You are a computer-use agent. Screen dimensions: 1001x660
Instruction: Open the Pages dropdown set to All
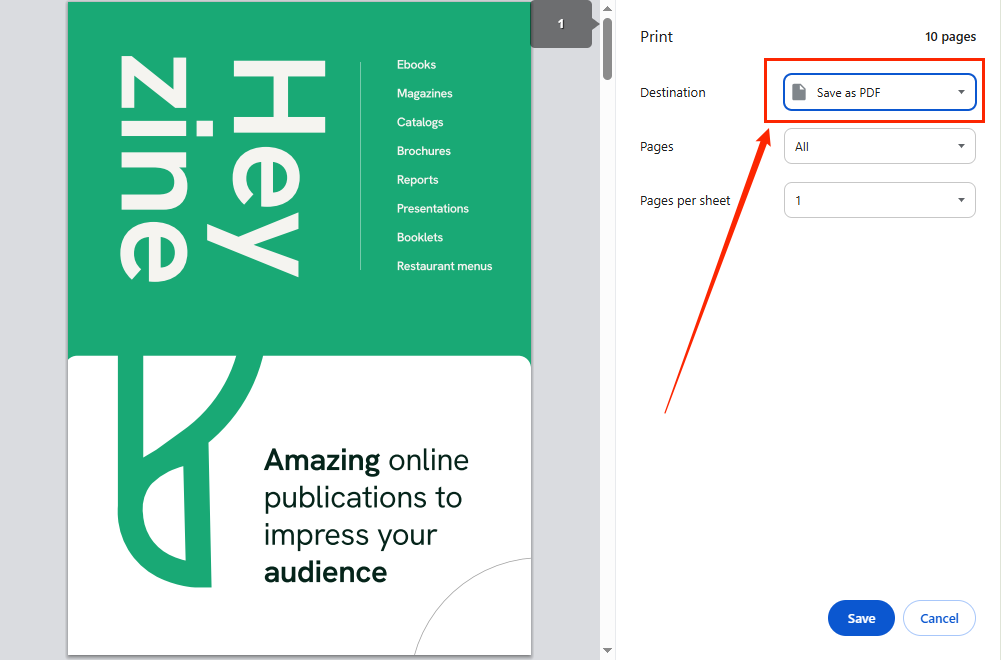[x=879, y=146]
